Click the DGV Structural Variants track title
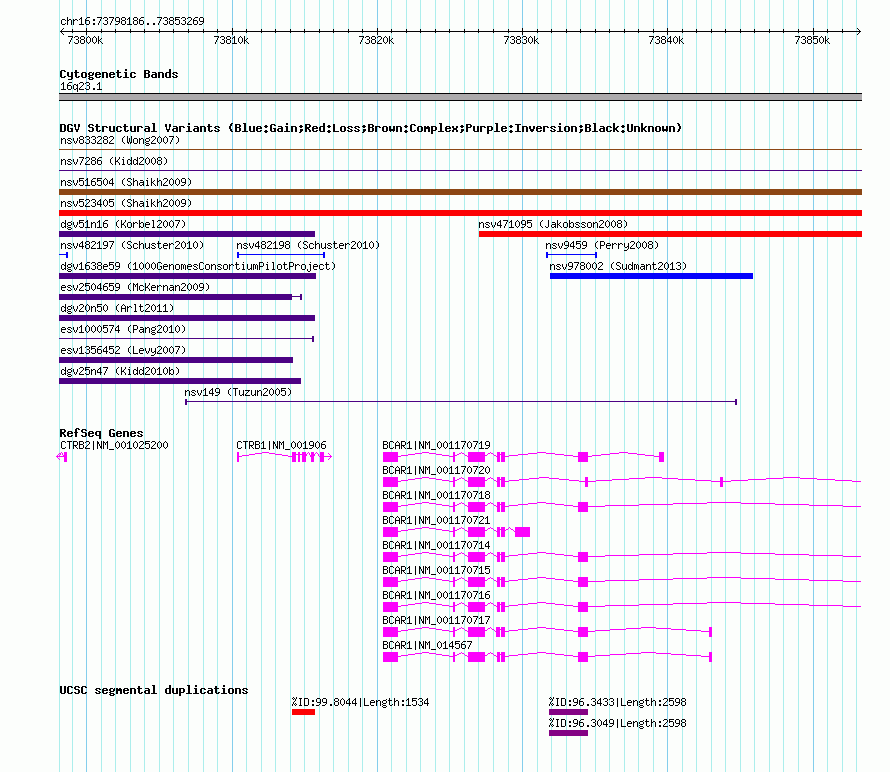The width and height of the screenshot is (890, 772). coord(370,128)
